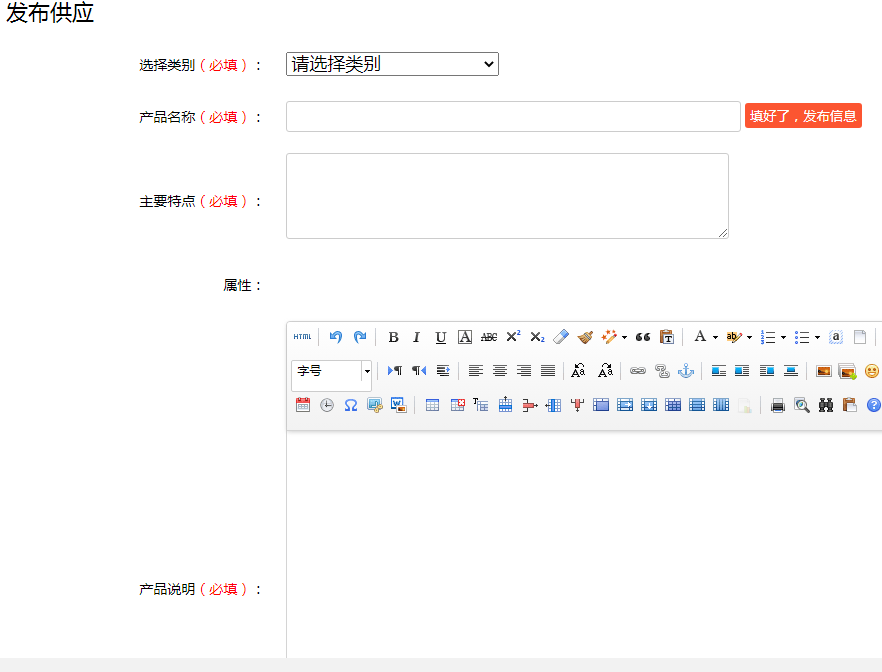Insert hyperlink using chain link icon

tap(637, 371)
